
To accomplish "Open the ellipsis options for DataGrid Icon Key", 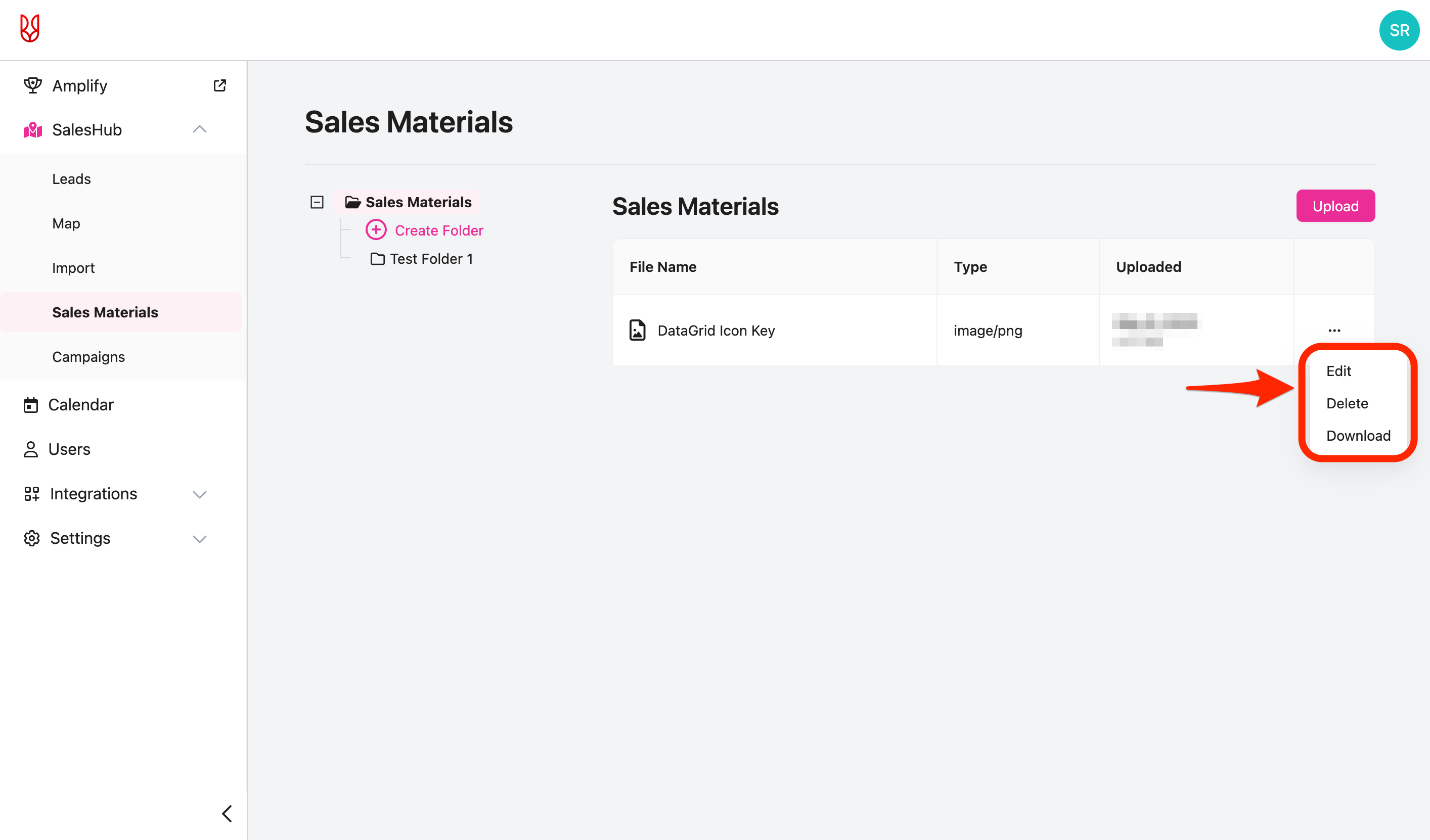I will tap(1334, 330).
